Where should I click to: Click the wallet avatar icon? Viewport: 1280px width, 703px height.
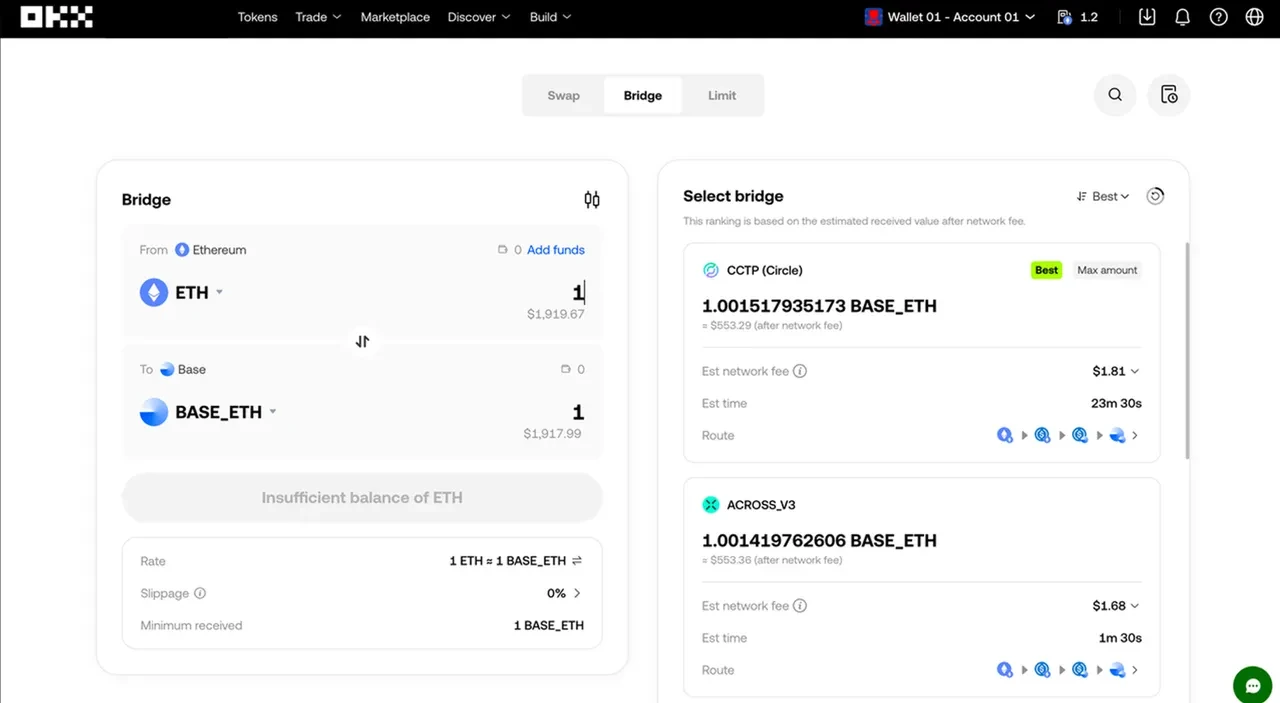pyautogui.click(x=873, y=17)
